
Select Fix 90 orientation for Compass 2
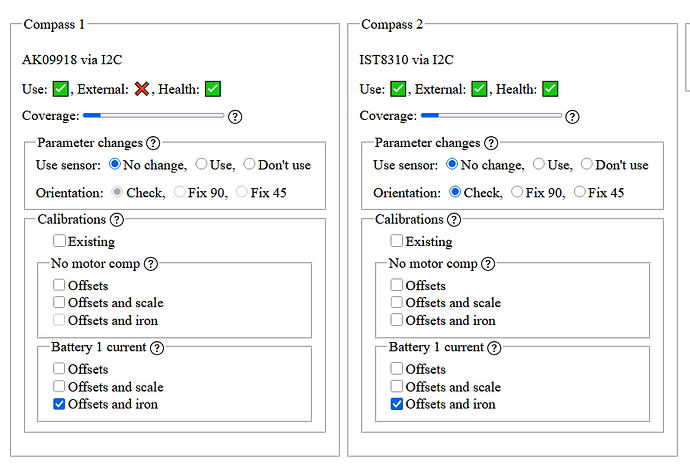click(x=517, y=192)
